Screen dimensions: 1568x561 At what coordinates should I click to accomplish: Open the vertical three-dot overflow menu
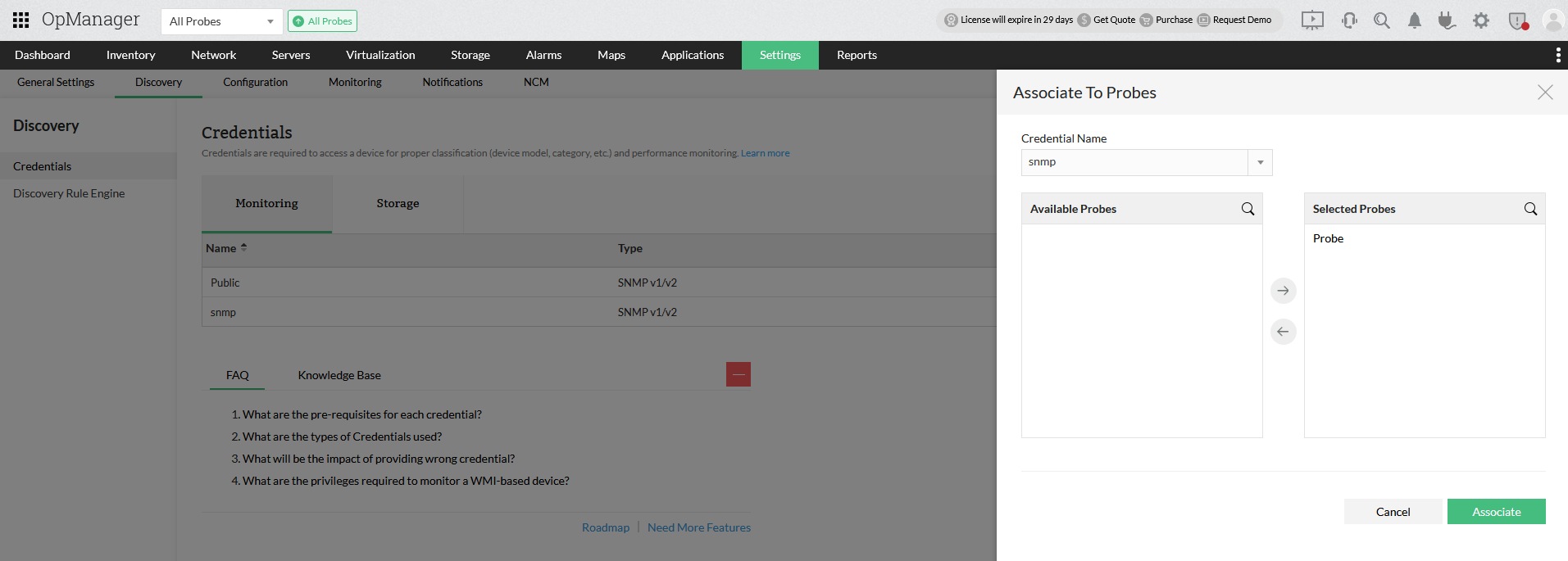click(1557, 55)
